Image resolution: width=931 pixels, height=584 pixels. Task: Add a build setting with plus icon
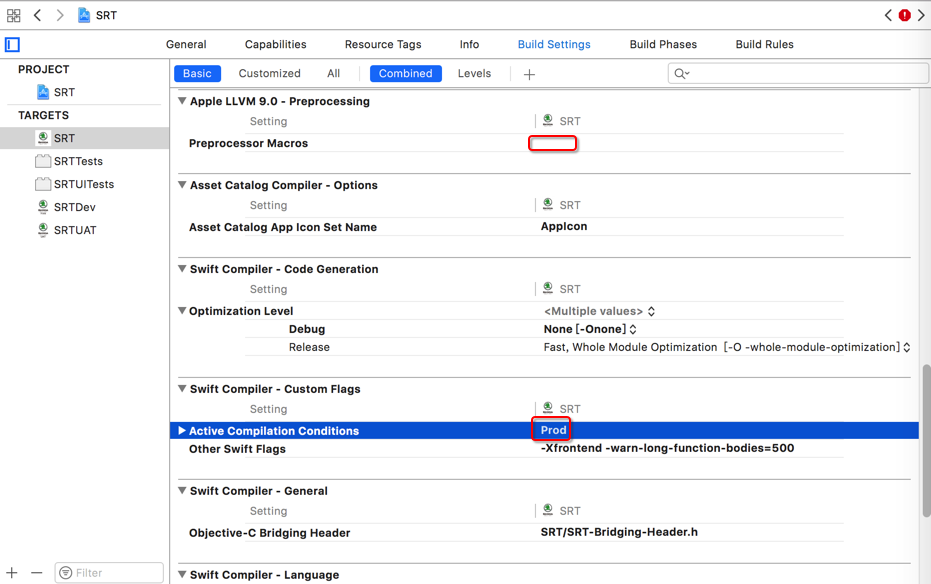point(529,74)
